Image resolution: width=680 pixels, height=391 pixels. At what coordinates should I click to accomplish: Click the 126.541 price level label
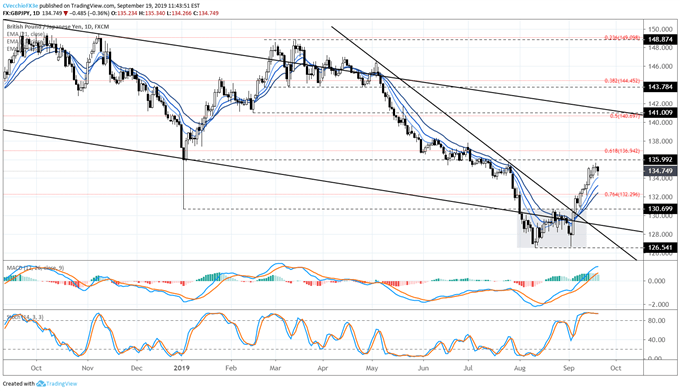point(660,248)
